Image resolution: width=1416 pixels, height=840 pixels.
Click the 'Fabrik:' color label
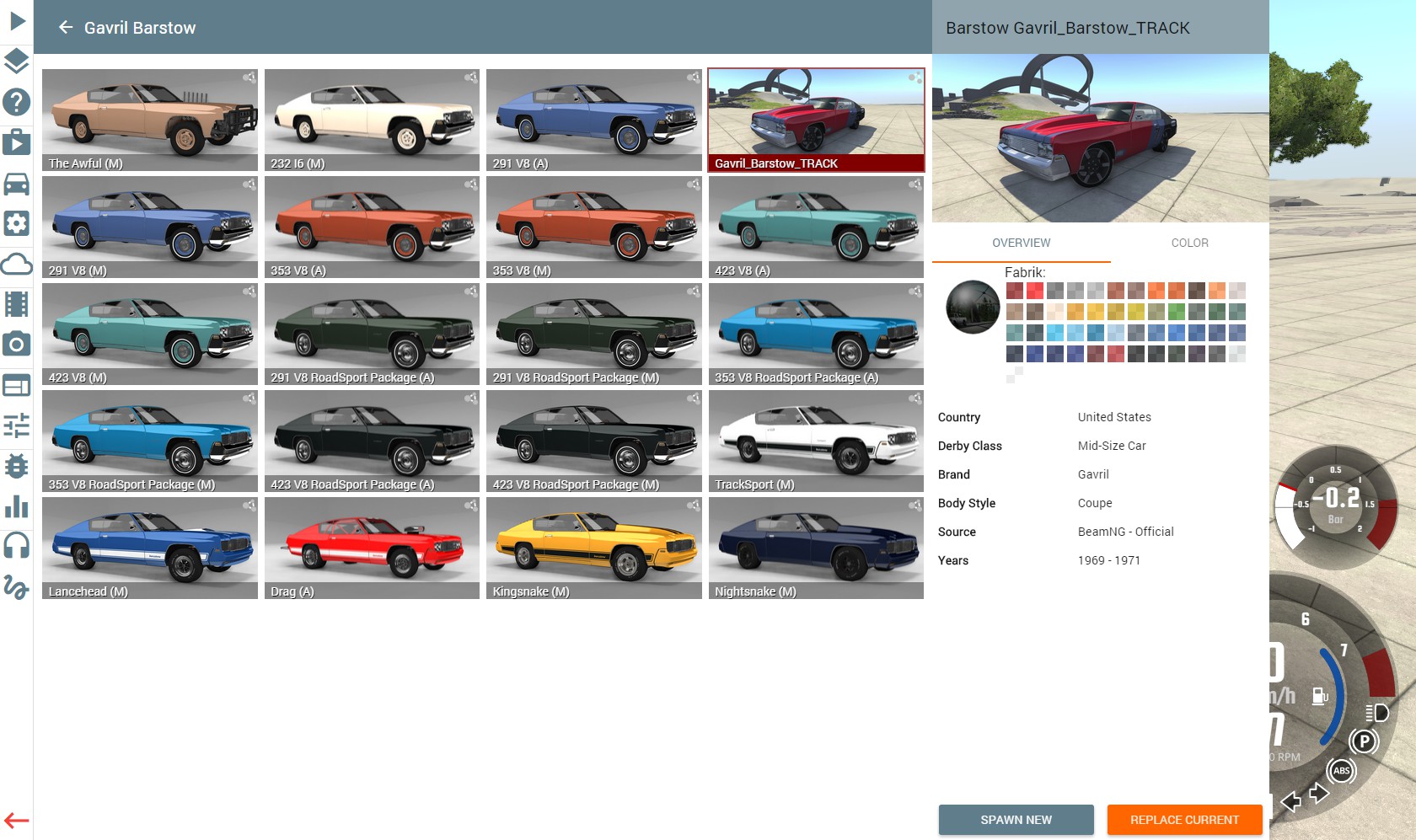click(x=1025, y=272)
